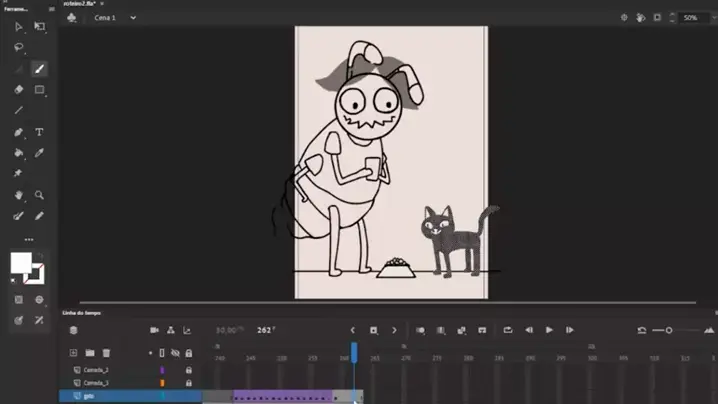Click the white stroke color swatch
This screenshot has height=404, width=718.
[x=21, y=263]
